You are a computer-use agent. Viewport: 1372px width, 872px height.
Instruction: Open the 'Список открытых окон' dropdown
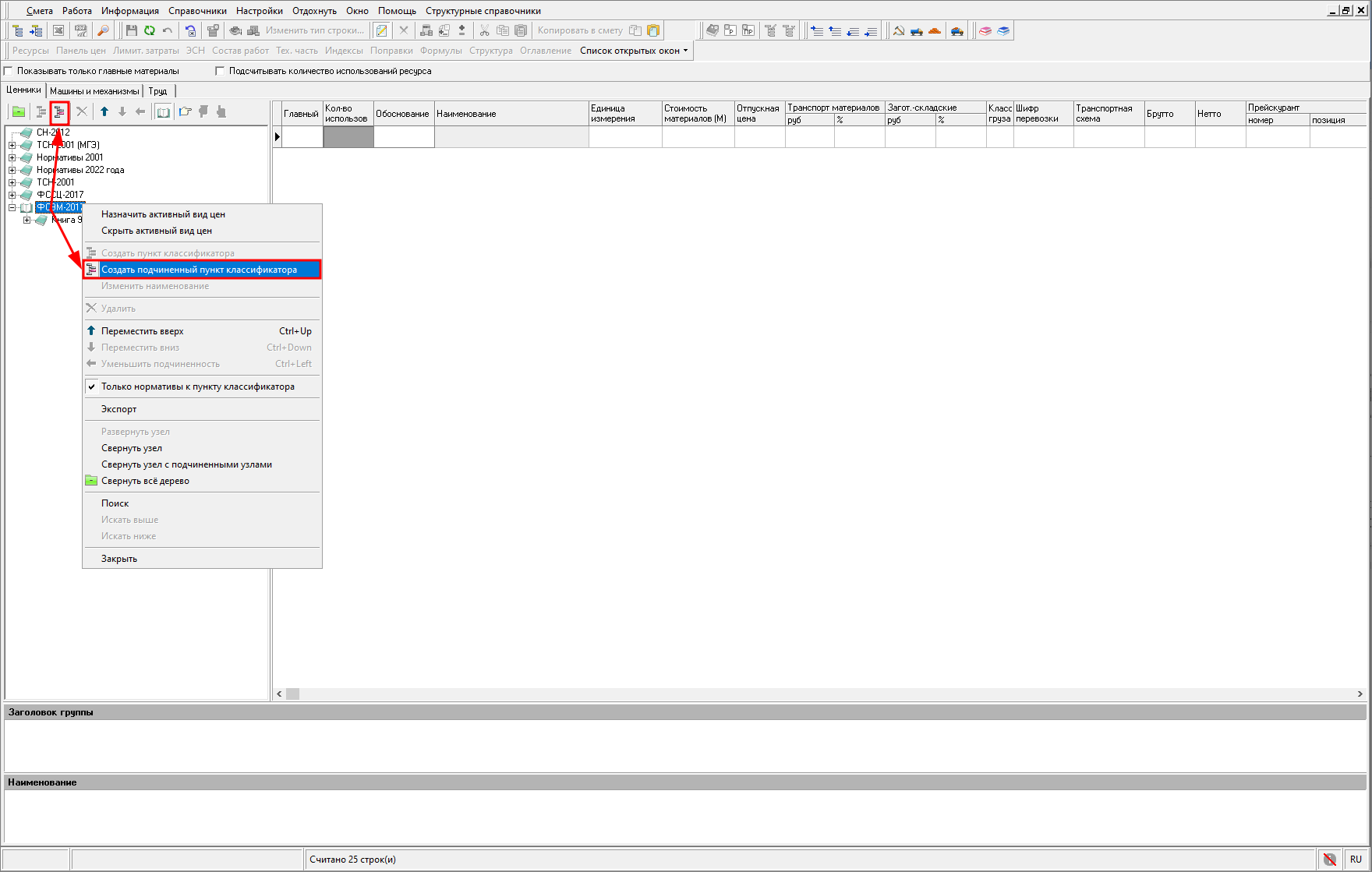pos(634,51)
